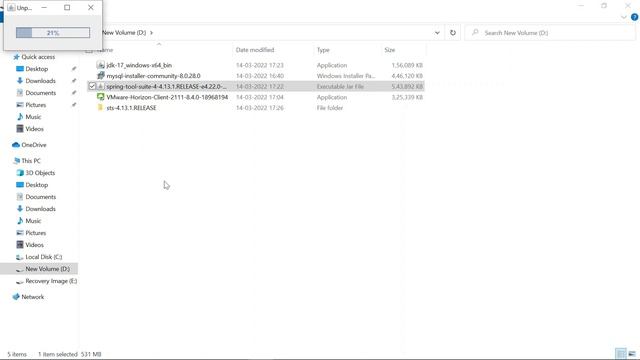This screenshot has height=360, width=640.
Task: Click the search magnifier icon
Action: coord(475,32)
